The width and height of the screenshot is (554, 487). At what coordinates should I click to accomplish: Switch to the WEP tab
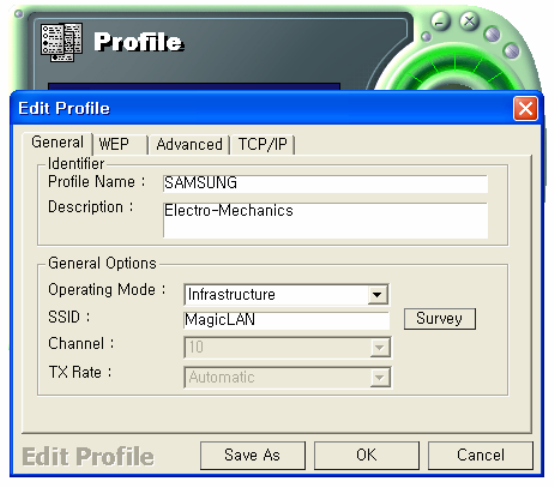click(120, 145)
